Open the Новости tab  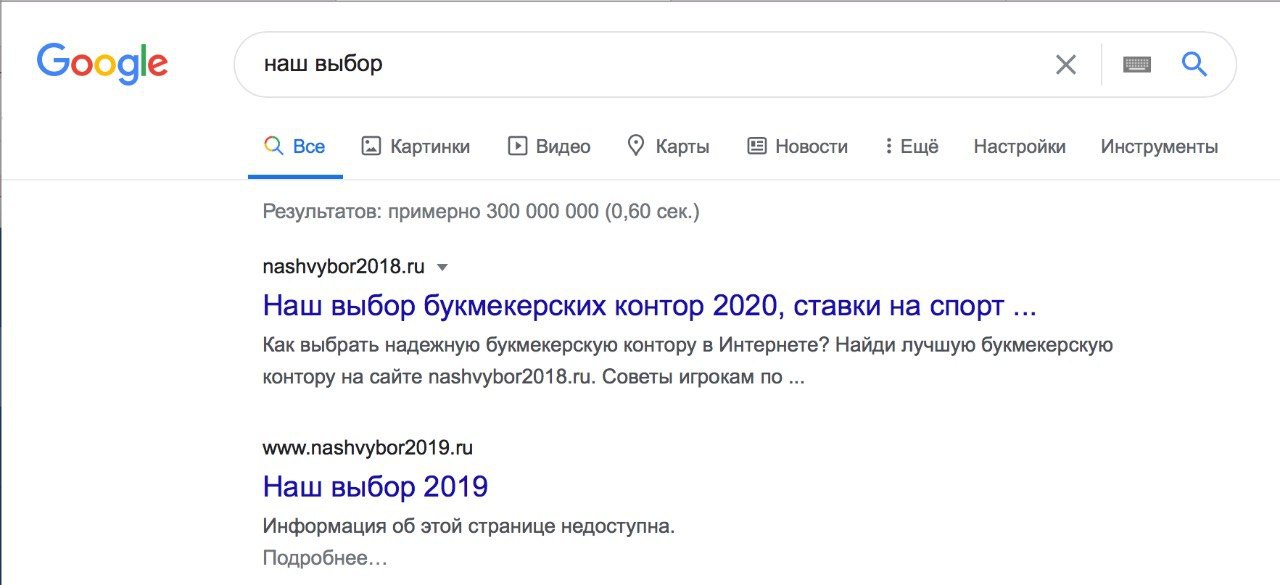(x=797, y=147)
